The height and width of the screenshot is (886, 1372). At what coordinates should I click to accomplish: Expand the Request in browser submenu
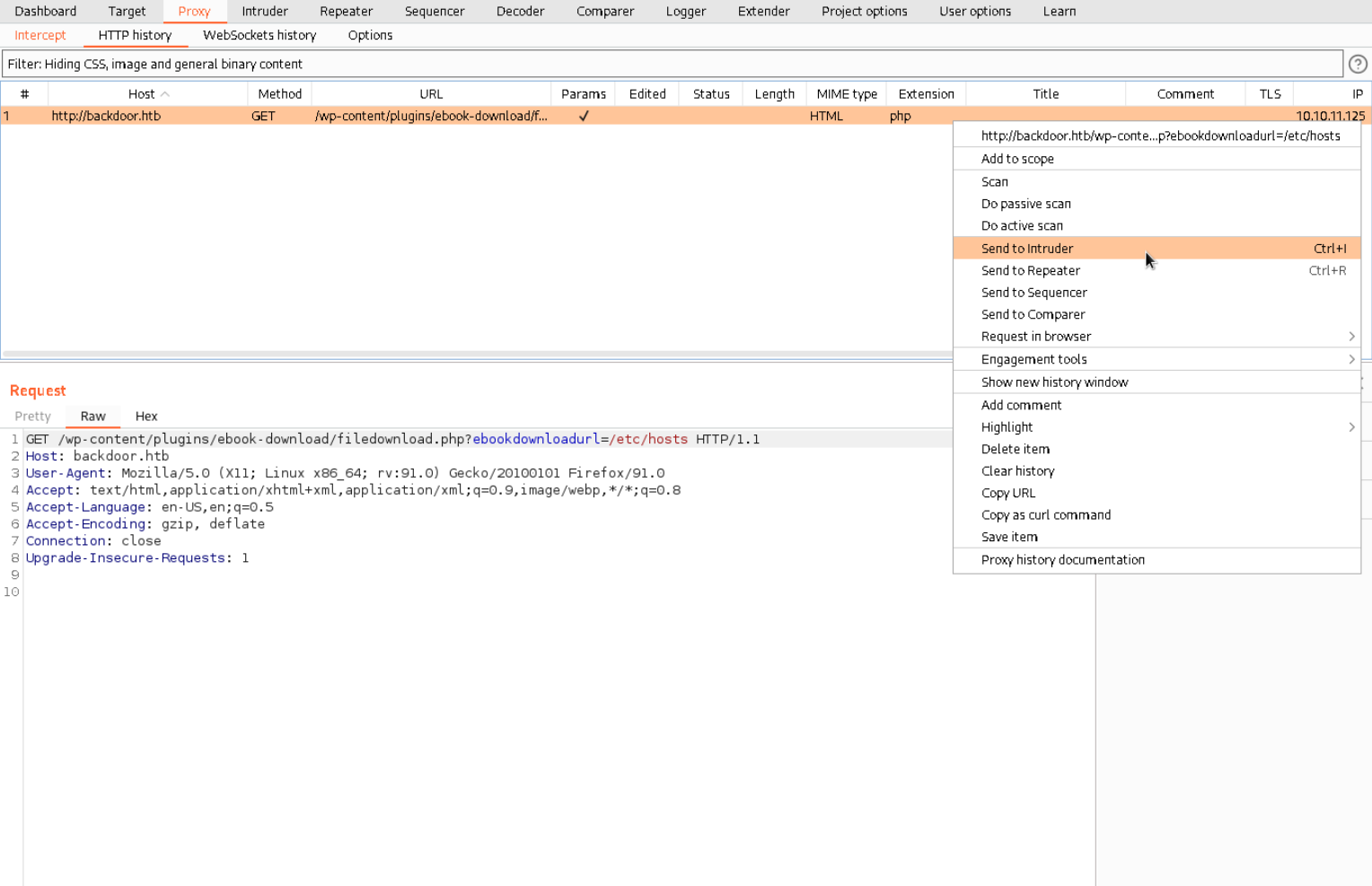tap(1351, 337)
